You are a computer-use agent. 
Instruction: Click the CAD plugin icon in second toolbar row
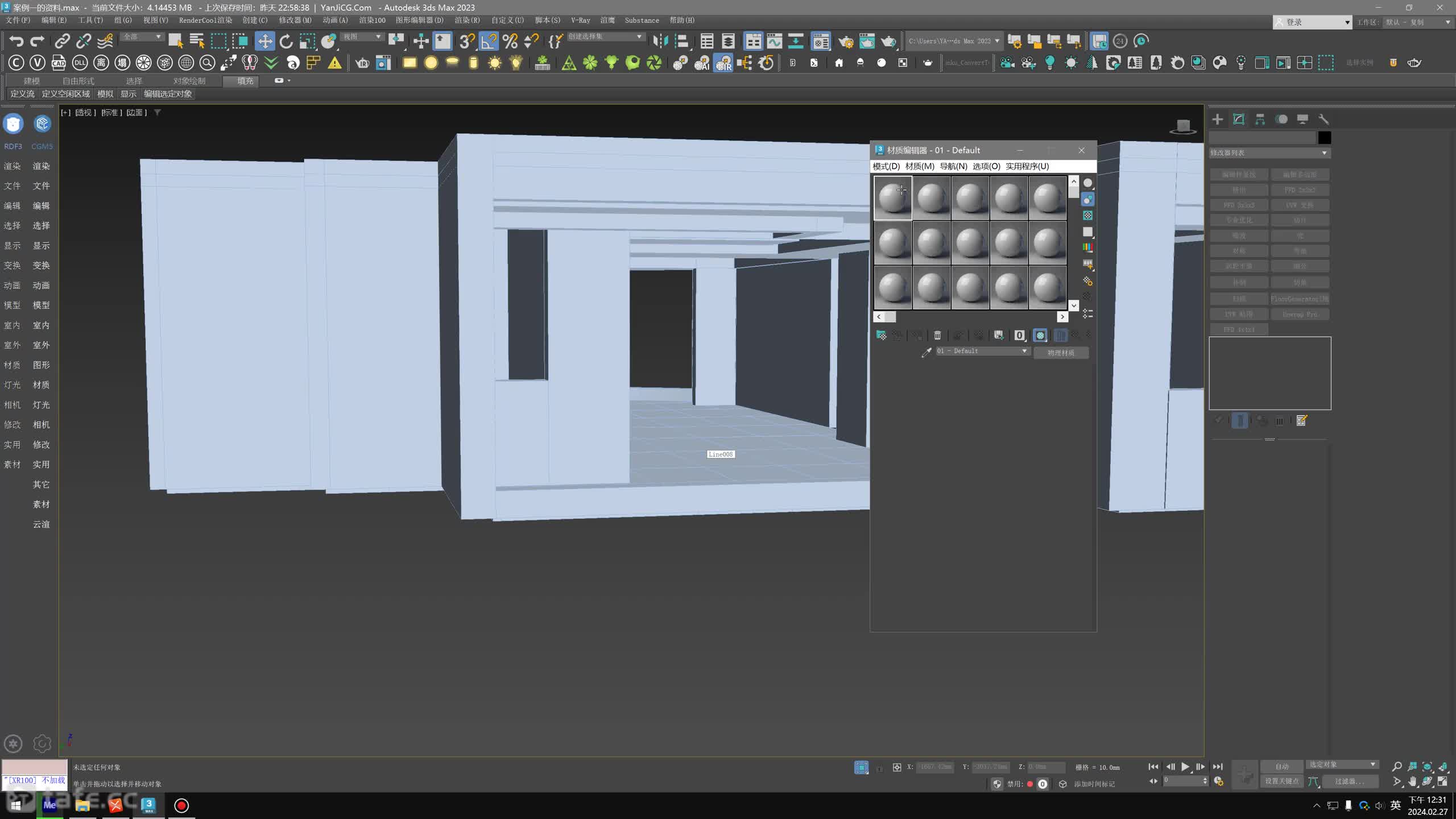tap(59, 63)
